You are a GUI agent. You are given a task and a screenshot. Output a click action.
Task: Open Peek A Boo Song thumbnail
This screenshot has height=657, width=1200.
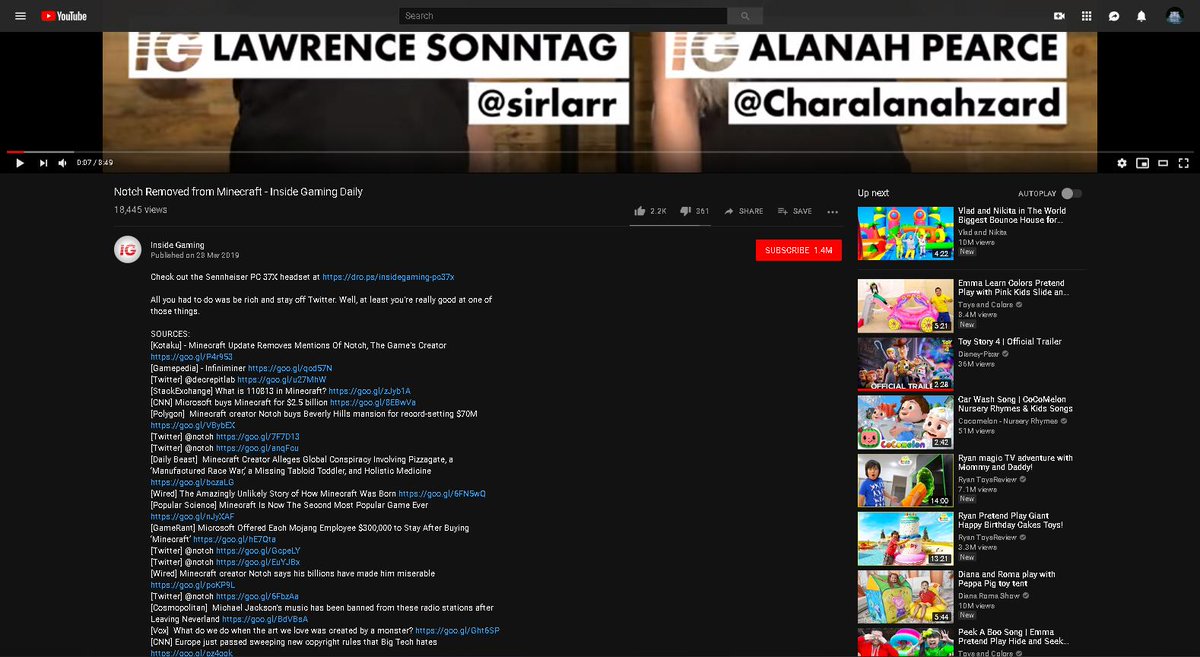point(905,643)
